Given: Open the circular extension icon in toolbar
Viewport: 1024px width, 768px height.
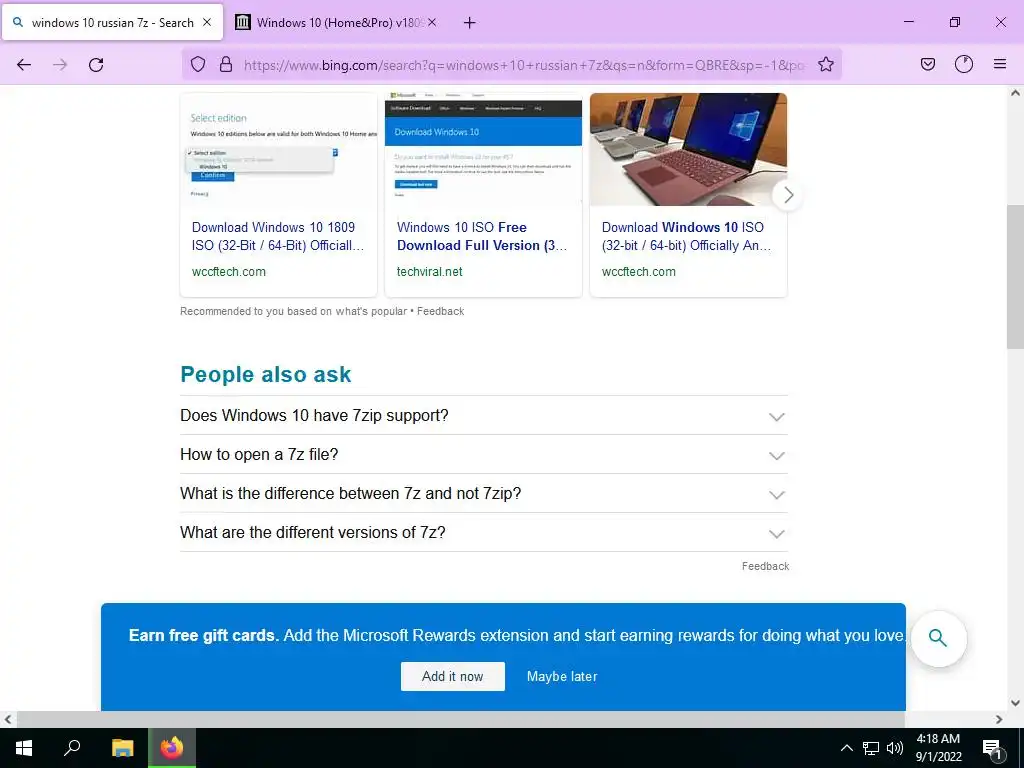Looking at the screenshot, I should 964,64.
